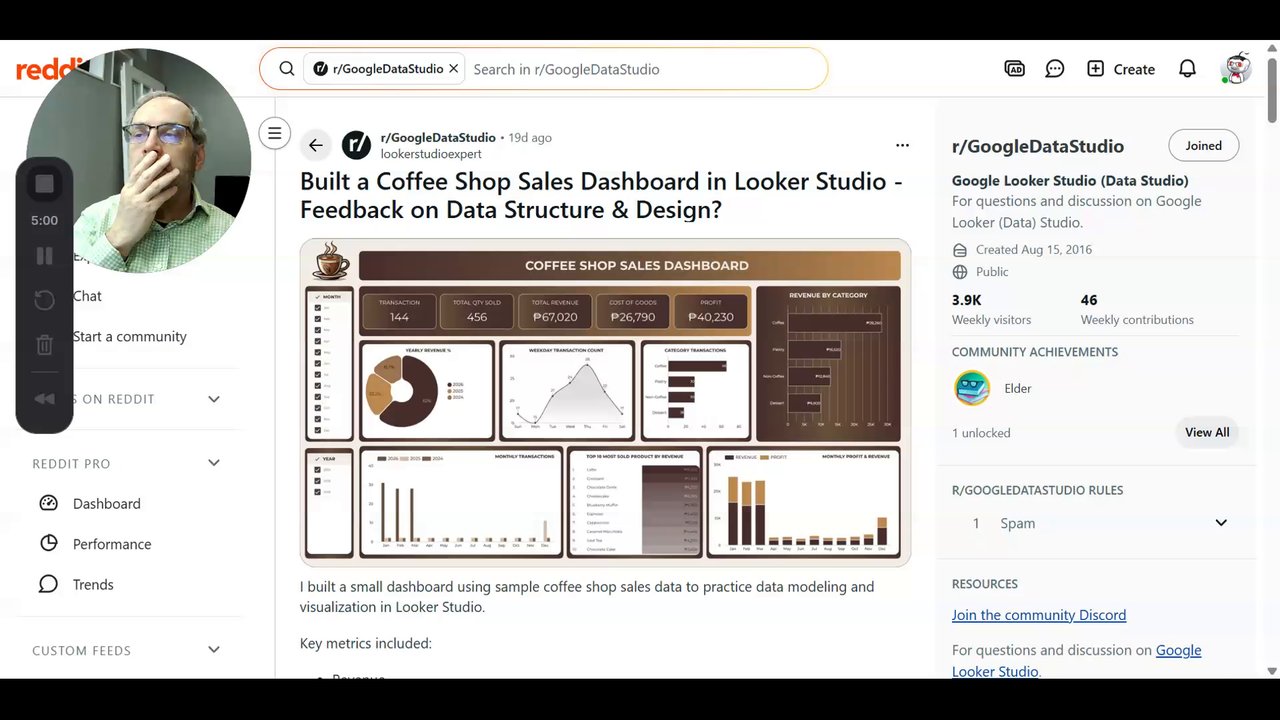Toggle the Joined membership button
Screen dimensions: 1280x720
(x=1203, y=146)
